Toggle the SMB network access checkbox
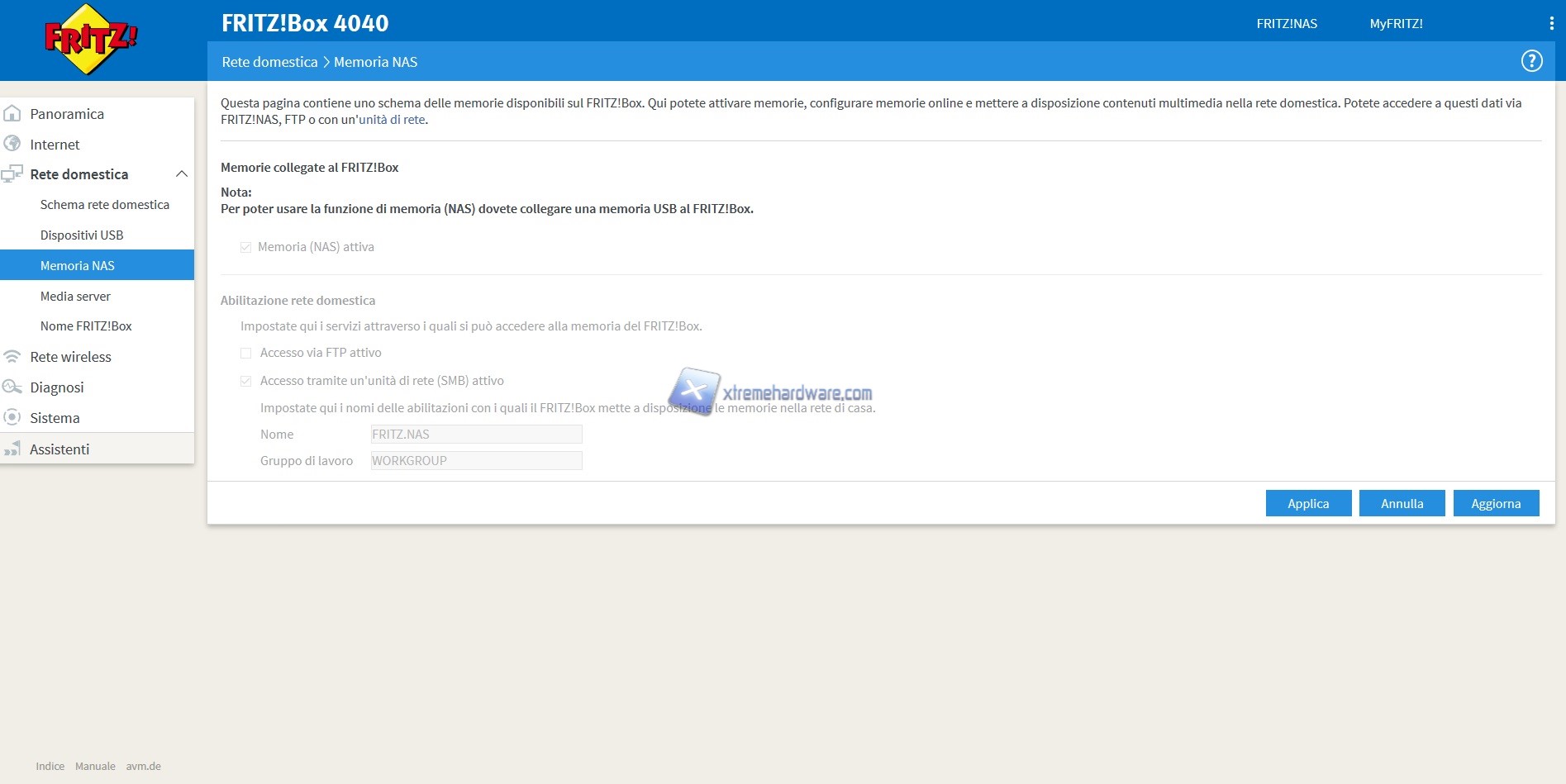Image resolution: width=1566 pixels, height=784 pixels. tap(245, 381)
